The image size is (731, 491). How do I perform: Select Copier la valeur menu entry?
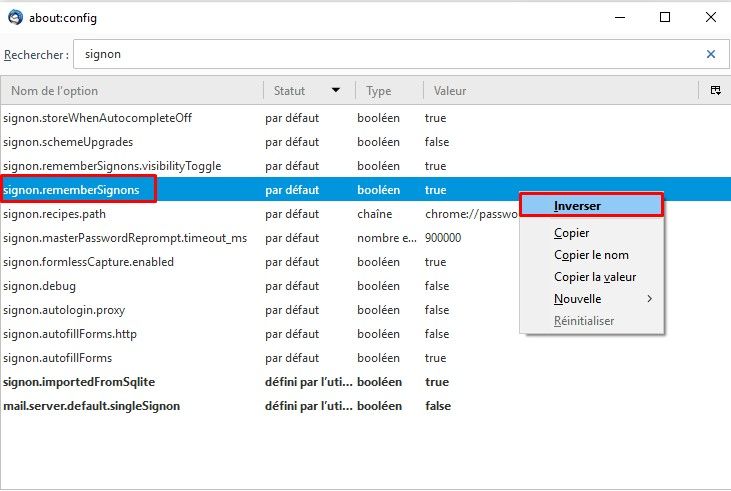[x=591, y=277]
